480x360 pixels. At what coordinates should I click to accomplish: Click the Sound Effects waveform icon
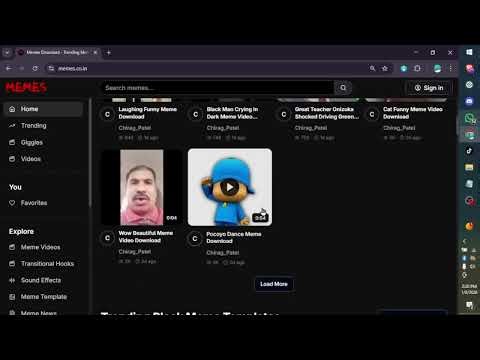(x=12, y=280)
